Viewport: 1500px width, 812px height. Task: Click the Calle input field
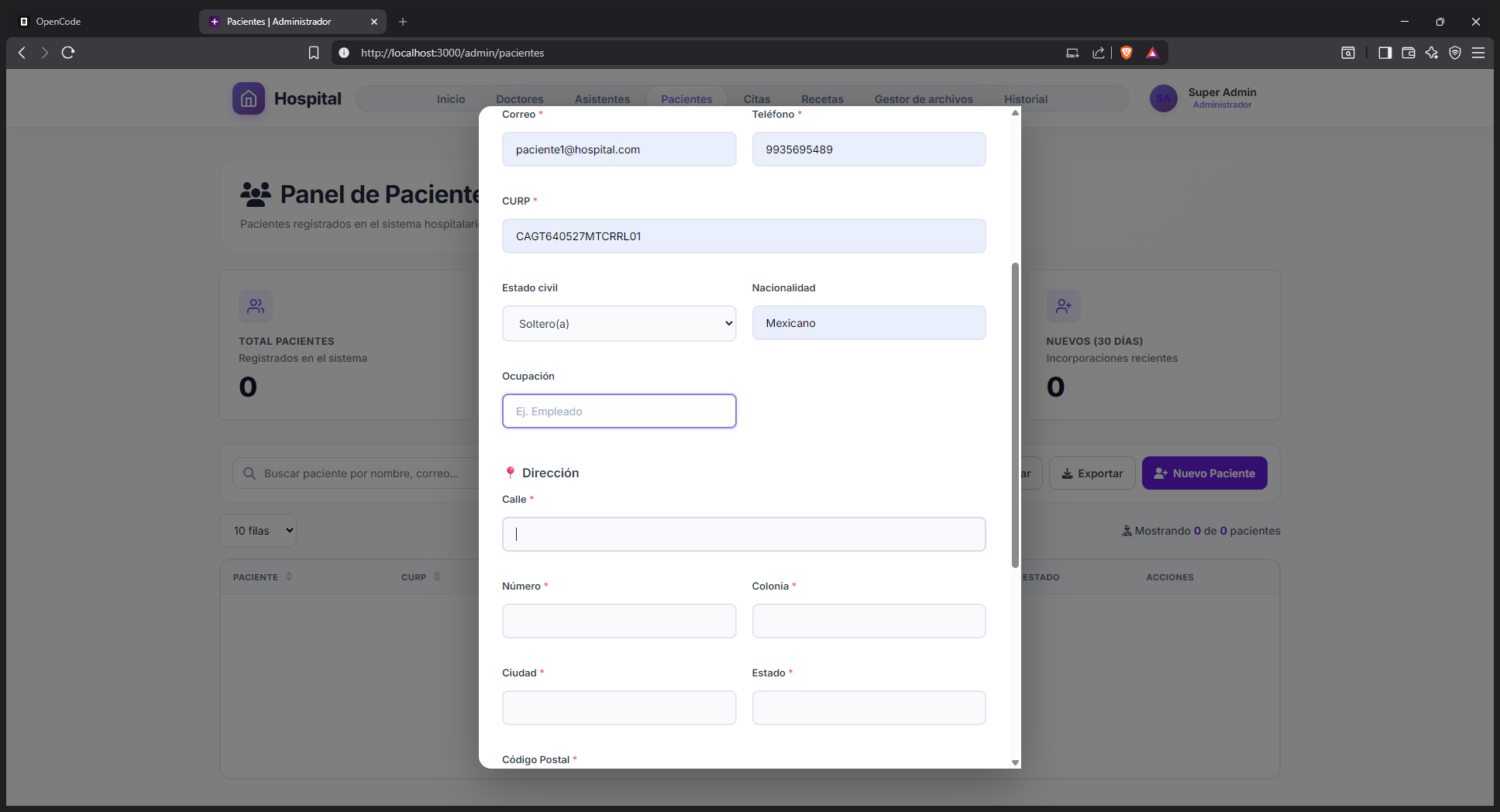[x=744, y=535]
